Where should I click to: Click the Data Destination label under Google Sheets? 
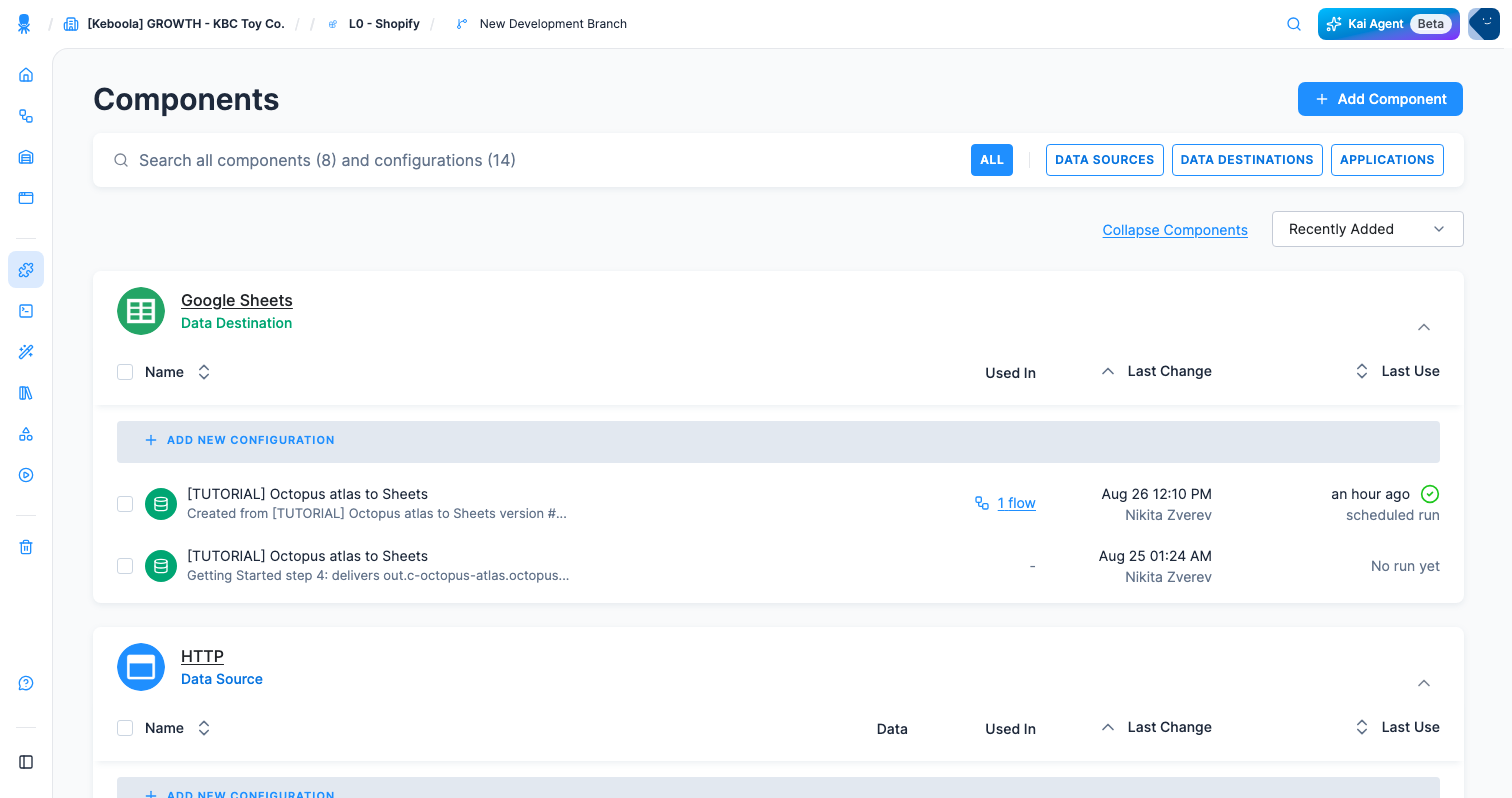(x=236, y=323)
